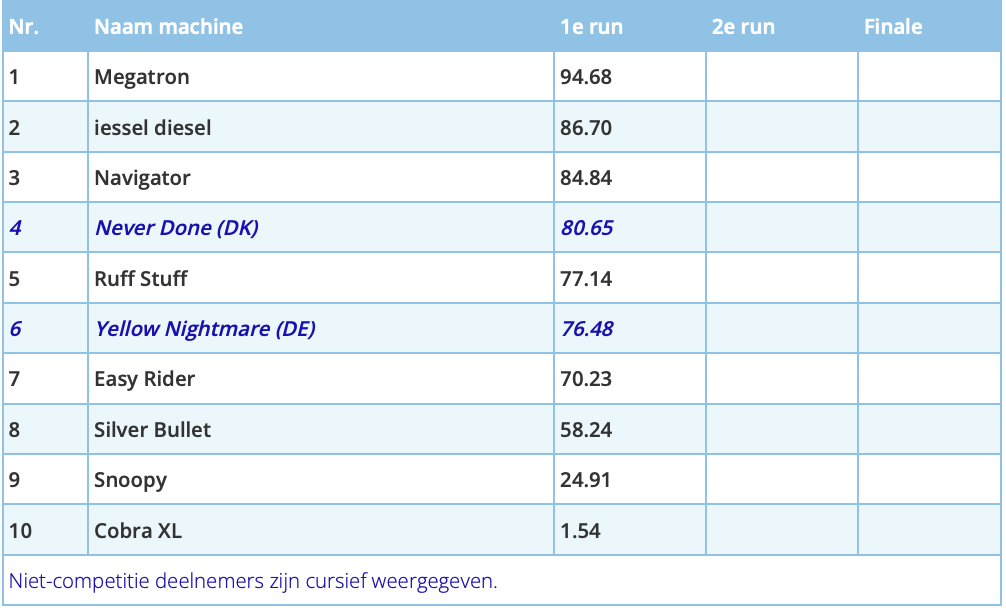The height and width of the screenshot is (608, 1006).
Task: Select the iessel diesel machine name
Action: 153,128
